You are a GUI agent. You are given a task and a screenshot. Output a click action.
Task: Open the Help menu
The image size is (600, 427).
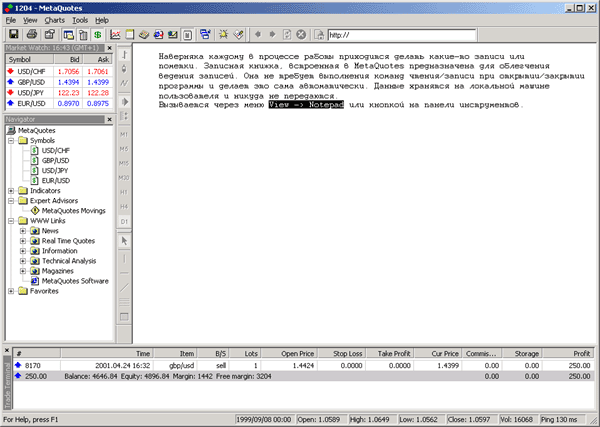coord(102,20)
